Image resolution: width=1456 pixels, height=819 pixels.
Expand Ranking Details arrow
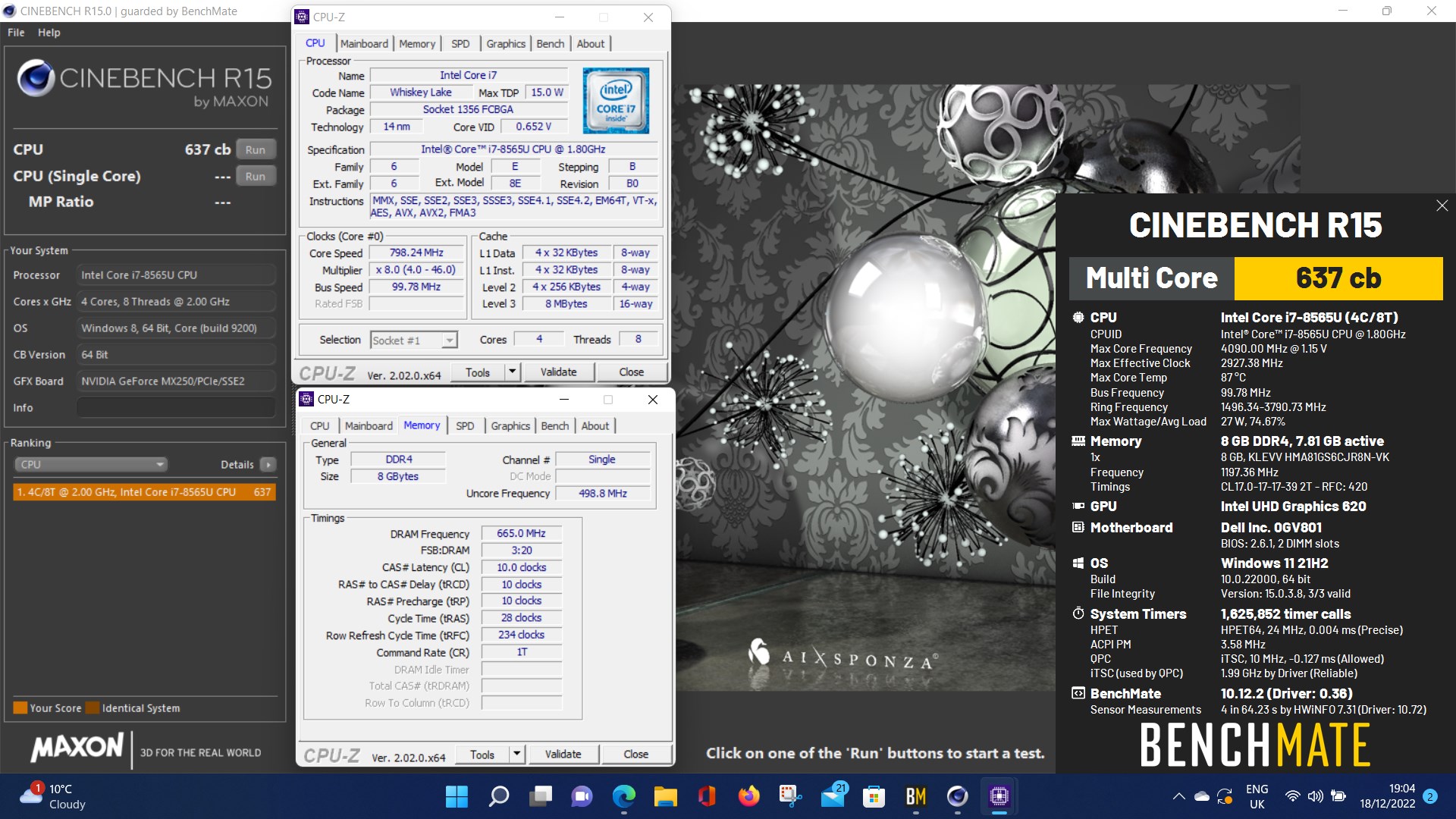[x=268, y=464]
